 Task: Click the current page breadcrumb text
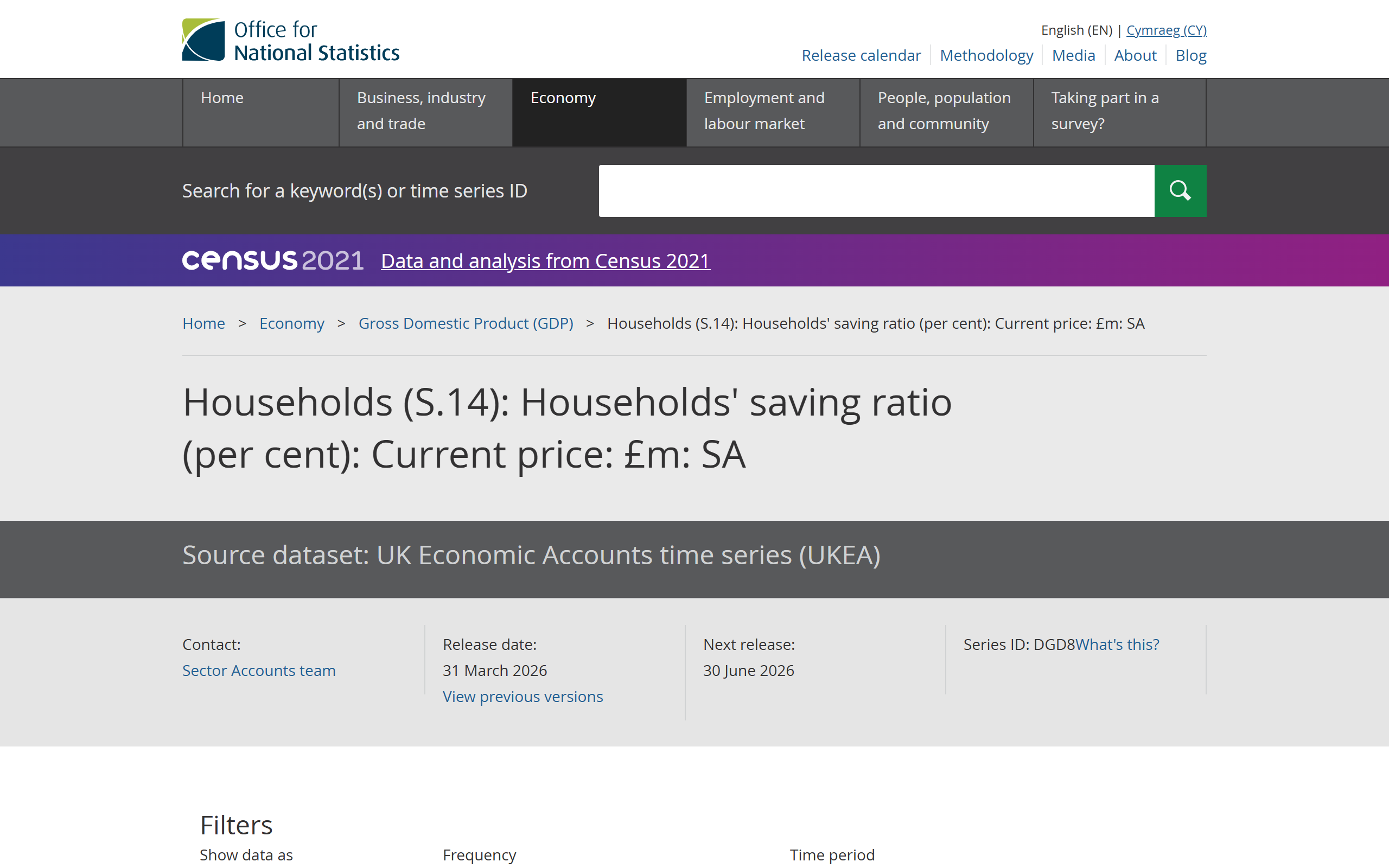pos(875,323)
